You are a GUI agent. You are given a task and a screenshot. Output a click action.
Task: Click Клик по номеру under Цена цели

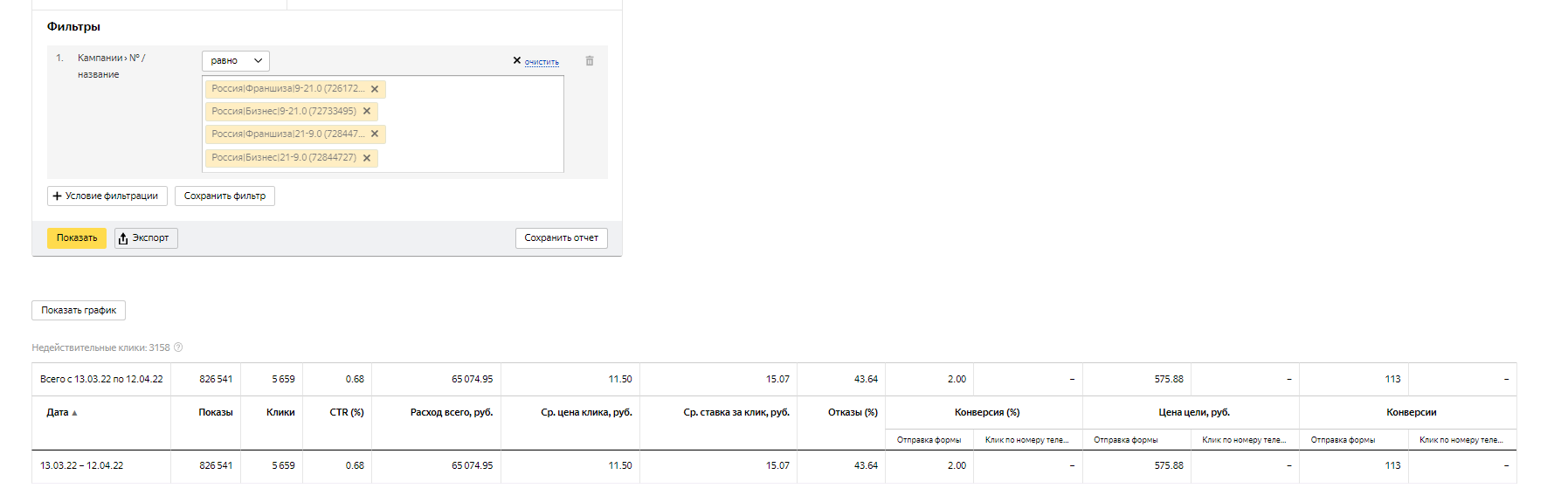pyautogui.click(x=1244, y=440)
